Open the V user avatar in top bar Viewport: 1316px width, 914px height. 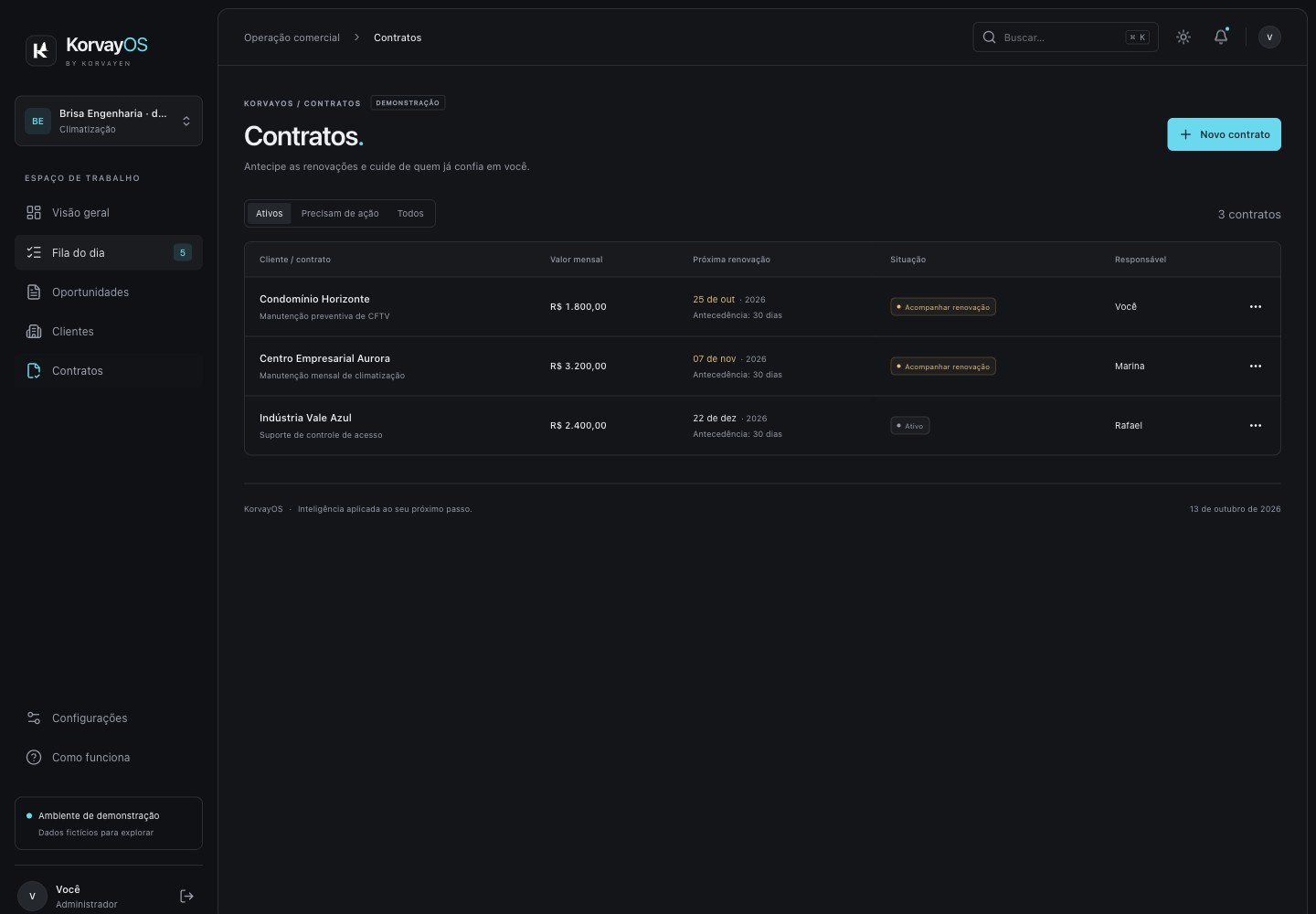pos(1269,37)
